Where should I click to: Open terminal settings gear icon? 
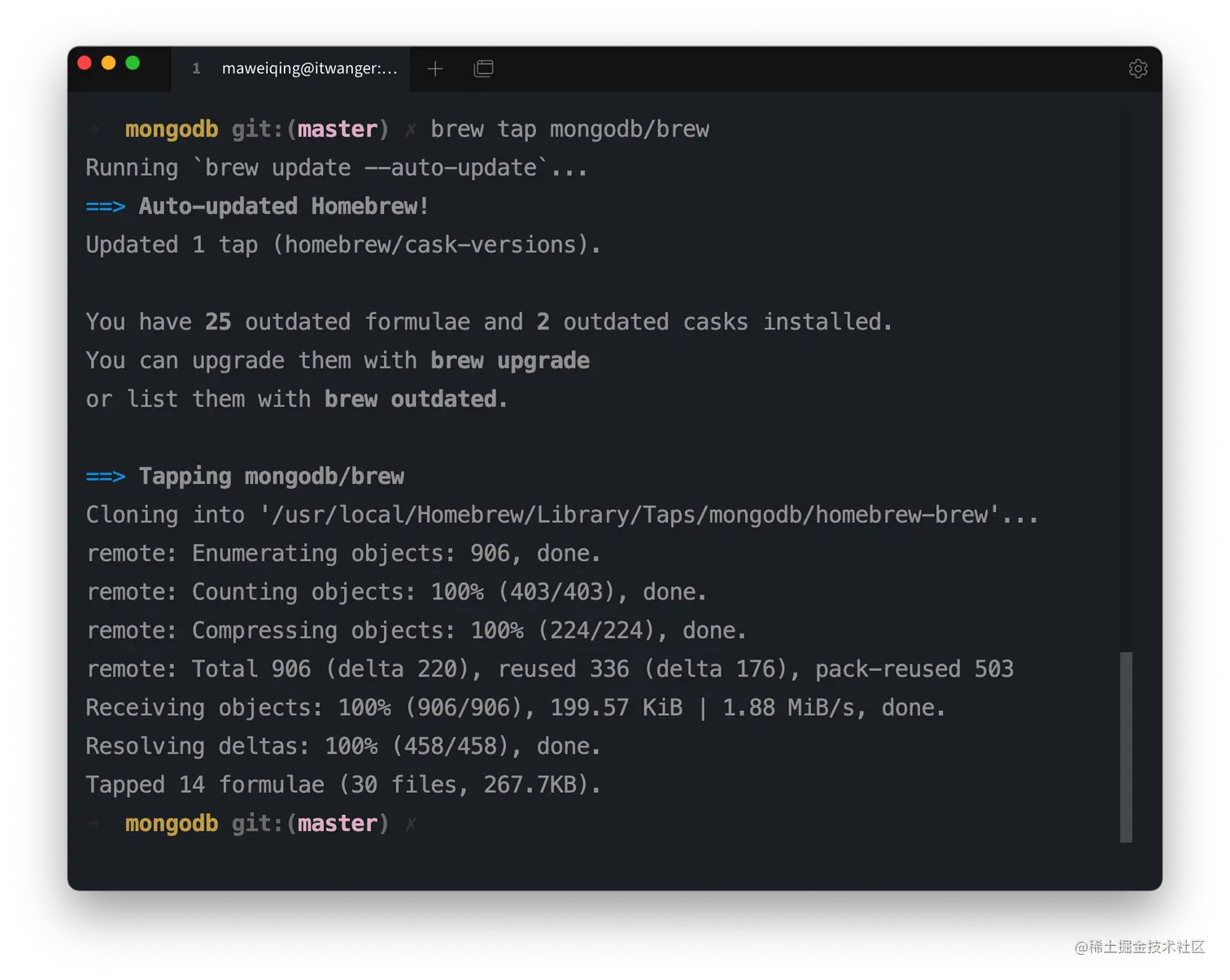coord(1138,68)
